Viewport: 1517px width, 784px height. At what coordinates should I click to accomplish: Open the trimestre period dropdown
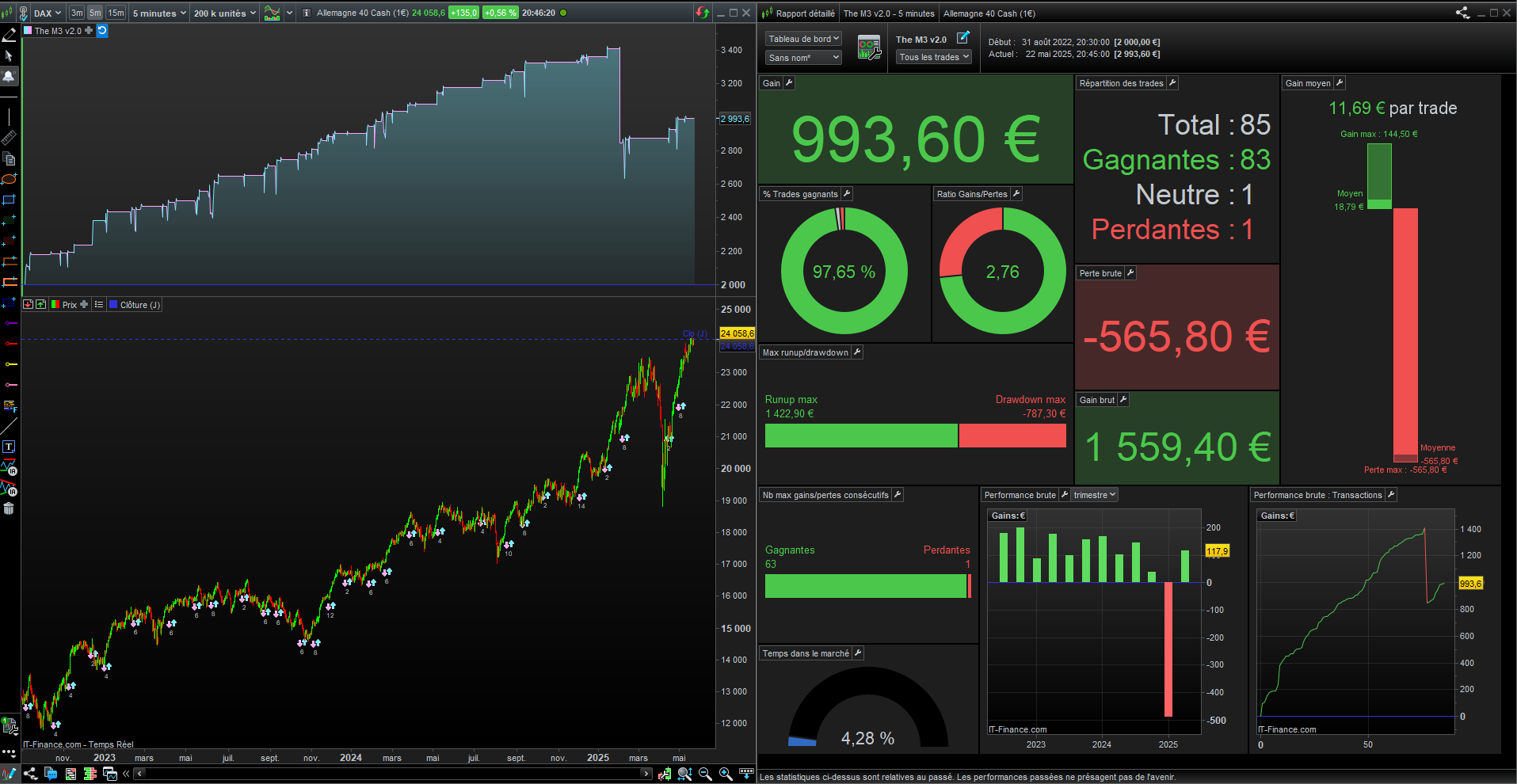coord(1094,495)
